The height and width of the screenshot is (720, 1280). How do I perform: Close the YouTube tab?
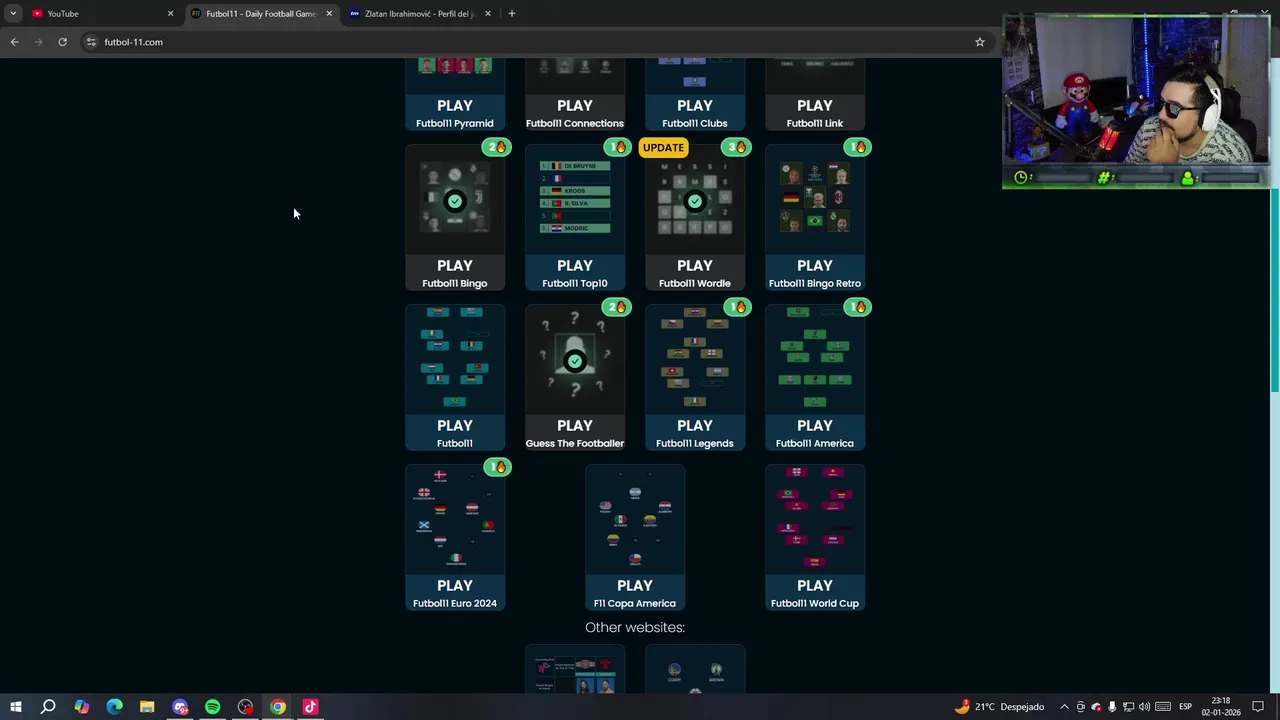pos(170,13)
